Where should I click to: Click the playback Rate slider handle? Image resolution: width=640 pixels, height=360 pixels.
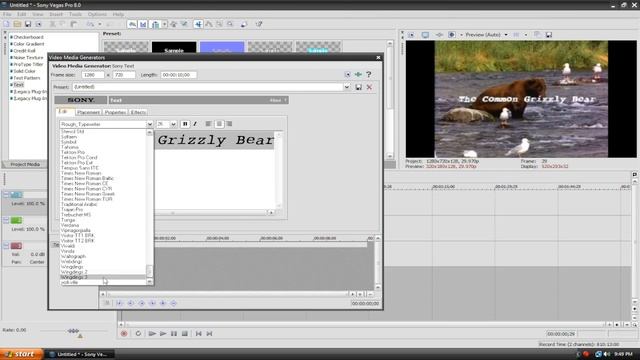(73, 331)
